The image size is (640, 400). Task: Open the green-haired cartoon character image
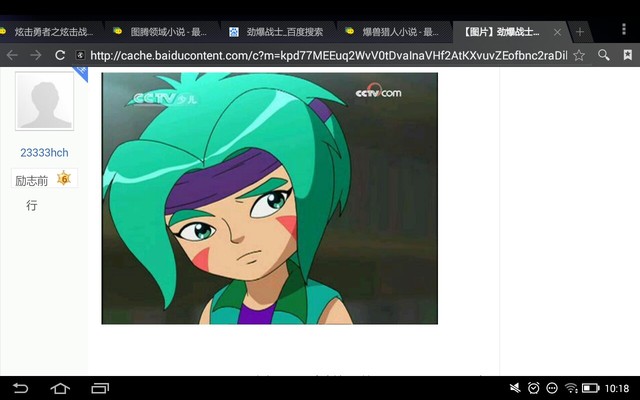(x=269, y=198)
